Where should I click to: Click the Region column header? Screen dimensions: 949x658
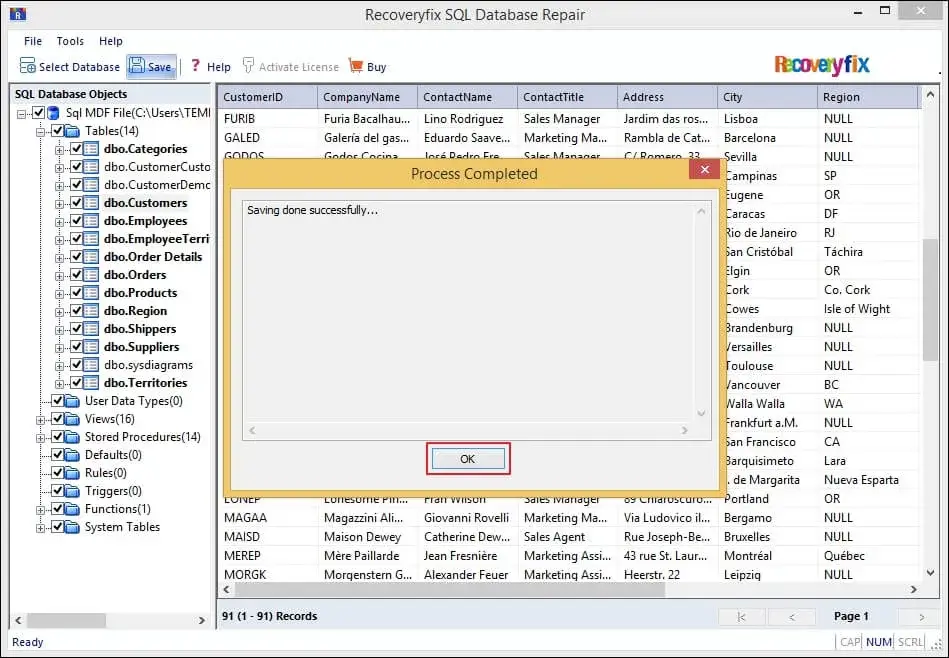(867, 97)
